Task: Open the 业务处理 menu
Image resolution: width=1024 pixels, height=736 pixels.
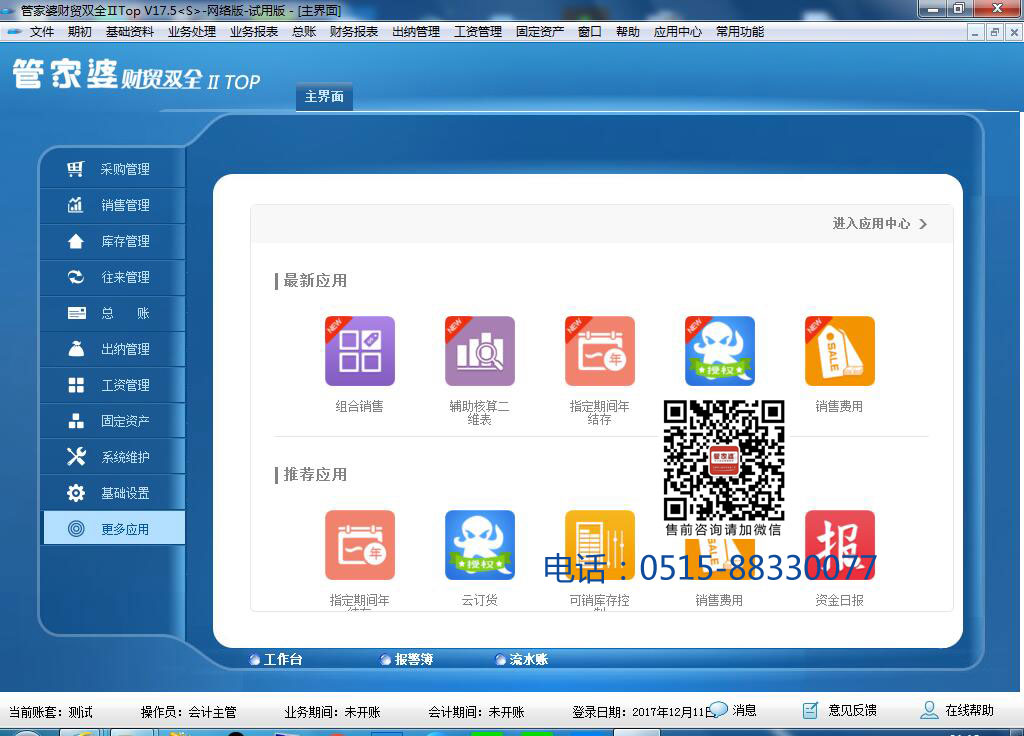Action: tap(191, 31)
